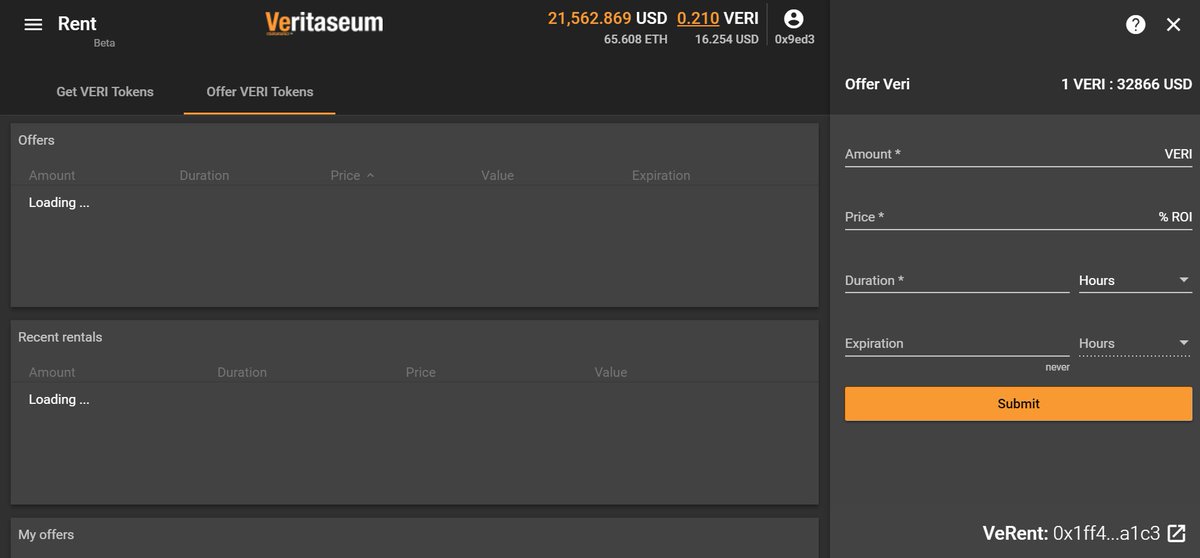This screenshot has height=558, width=1200.
Task: Click the Recent rentals section heading
Action: pyautogui.click(x=60, y=337)
